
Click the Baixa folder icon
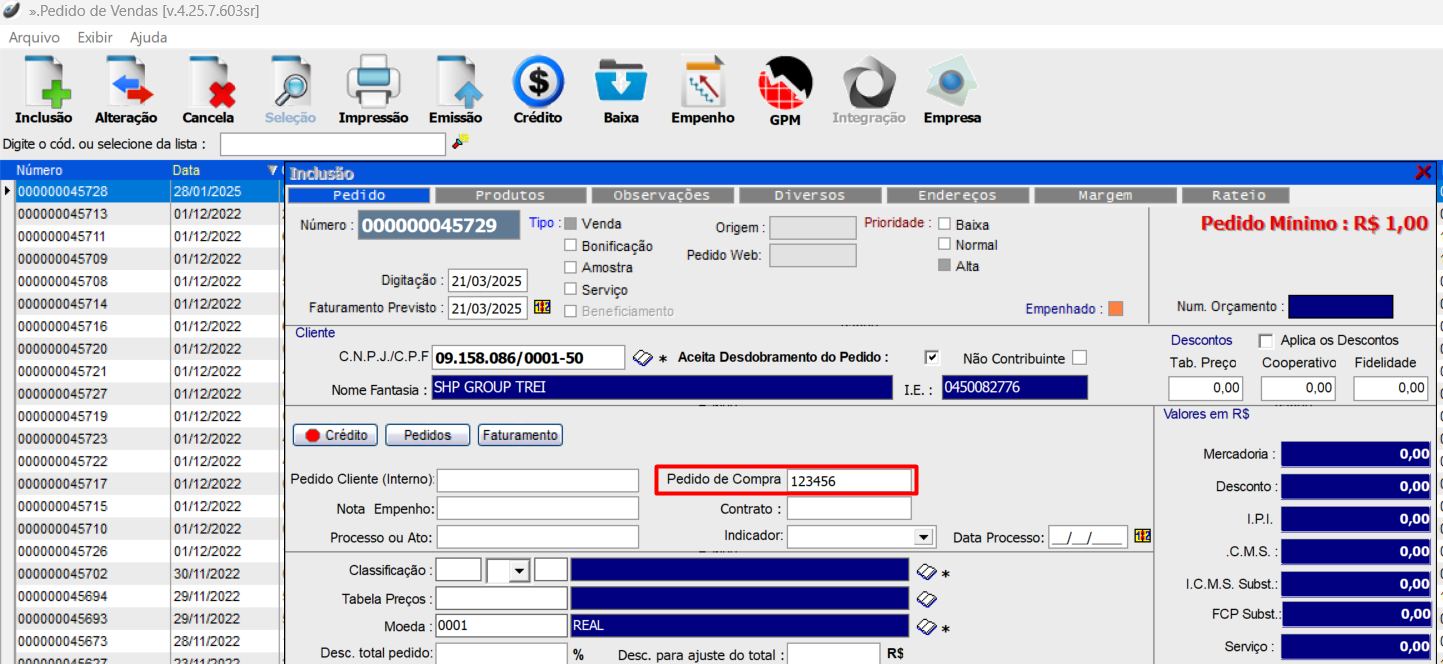621,84
